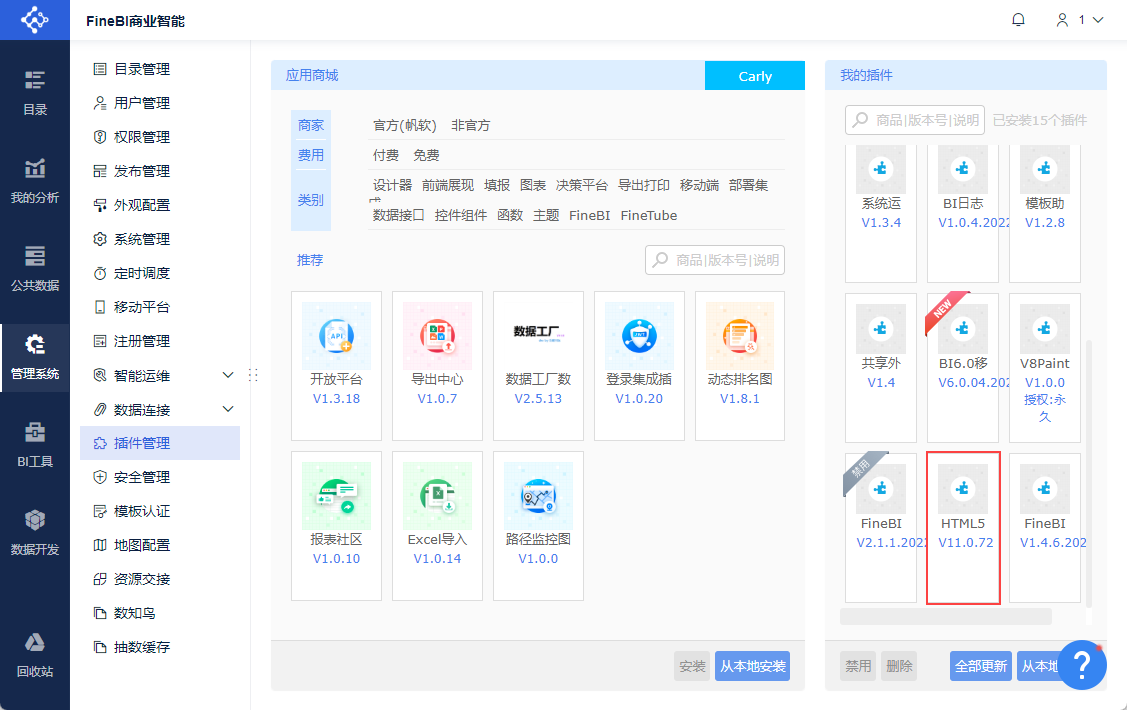Click the 禁用 button
The height and width of the screenshot is (710, 1127).
tap(858, 666)
